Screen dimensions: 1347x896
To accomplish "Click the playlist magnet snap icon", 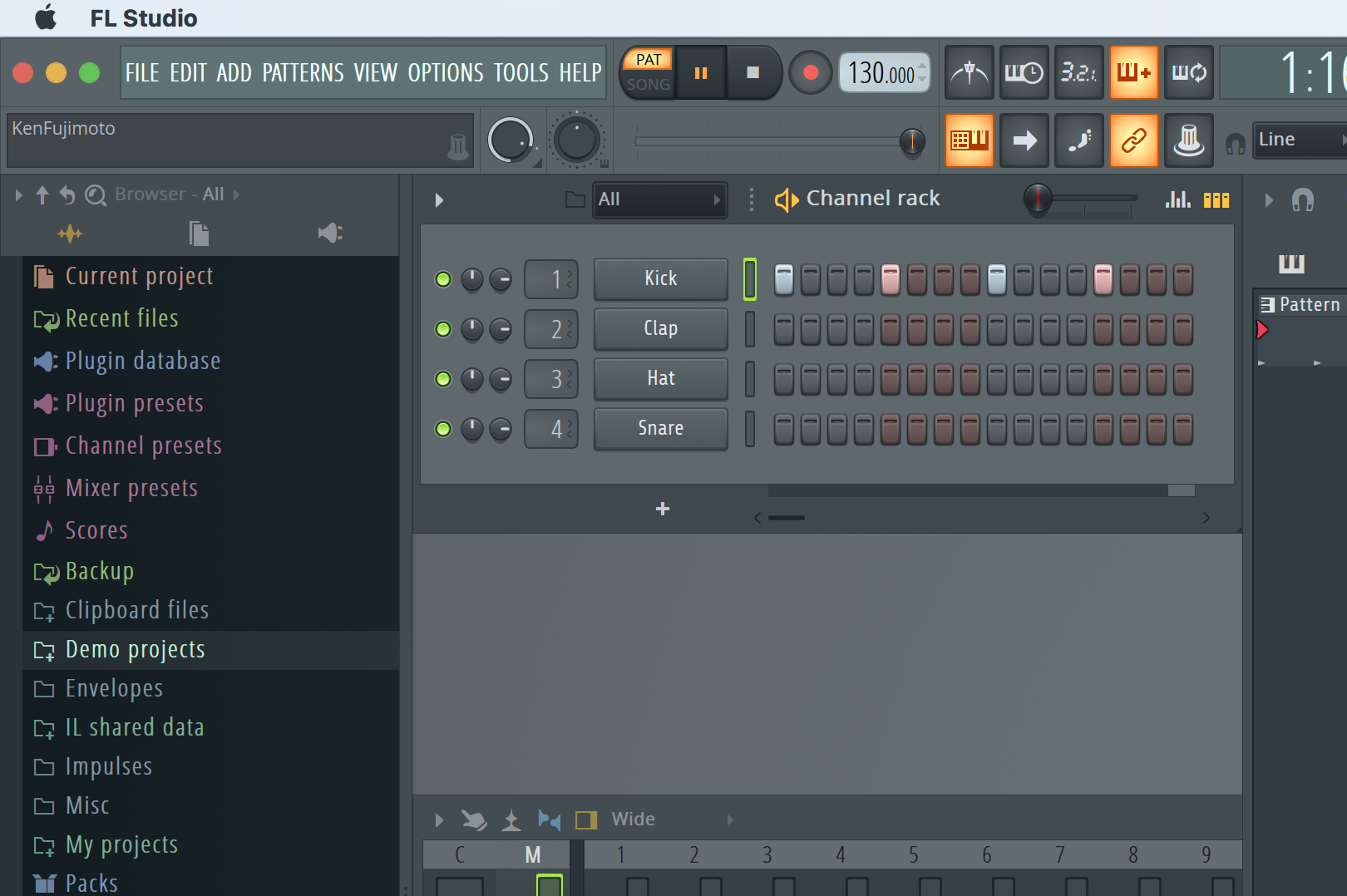I will (1303, 200).
